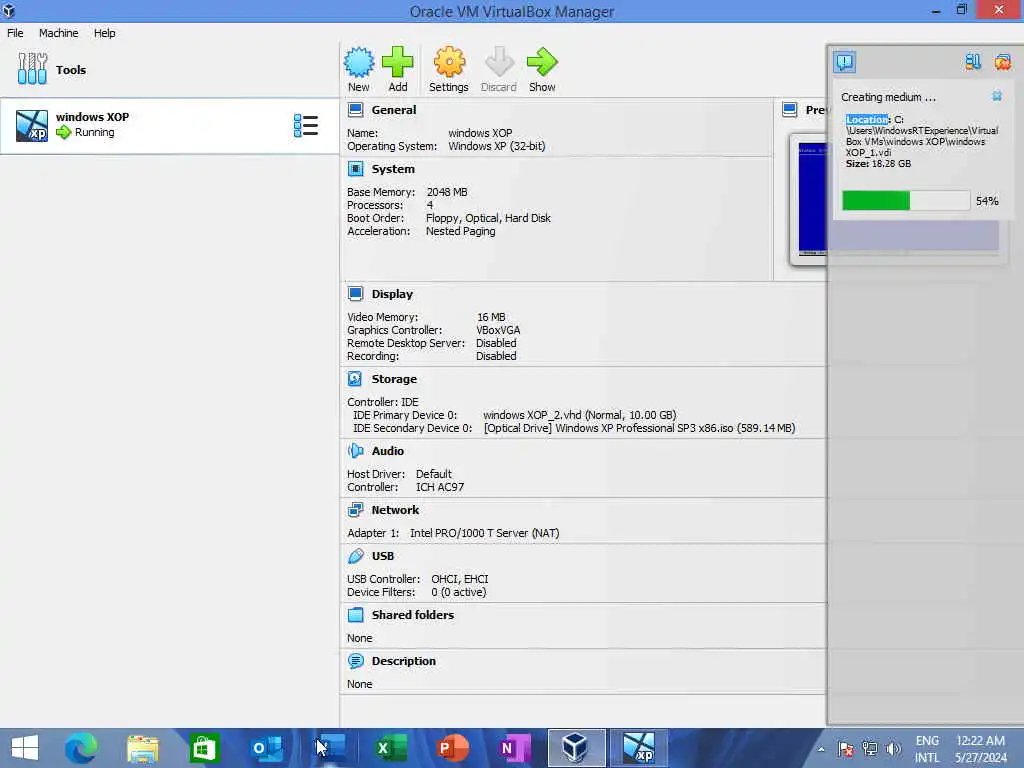
Task: Click the General section heading
Action: coord(394,110)
